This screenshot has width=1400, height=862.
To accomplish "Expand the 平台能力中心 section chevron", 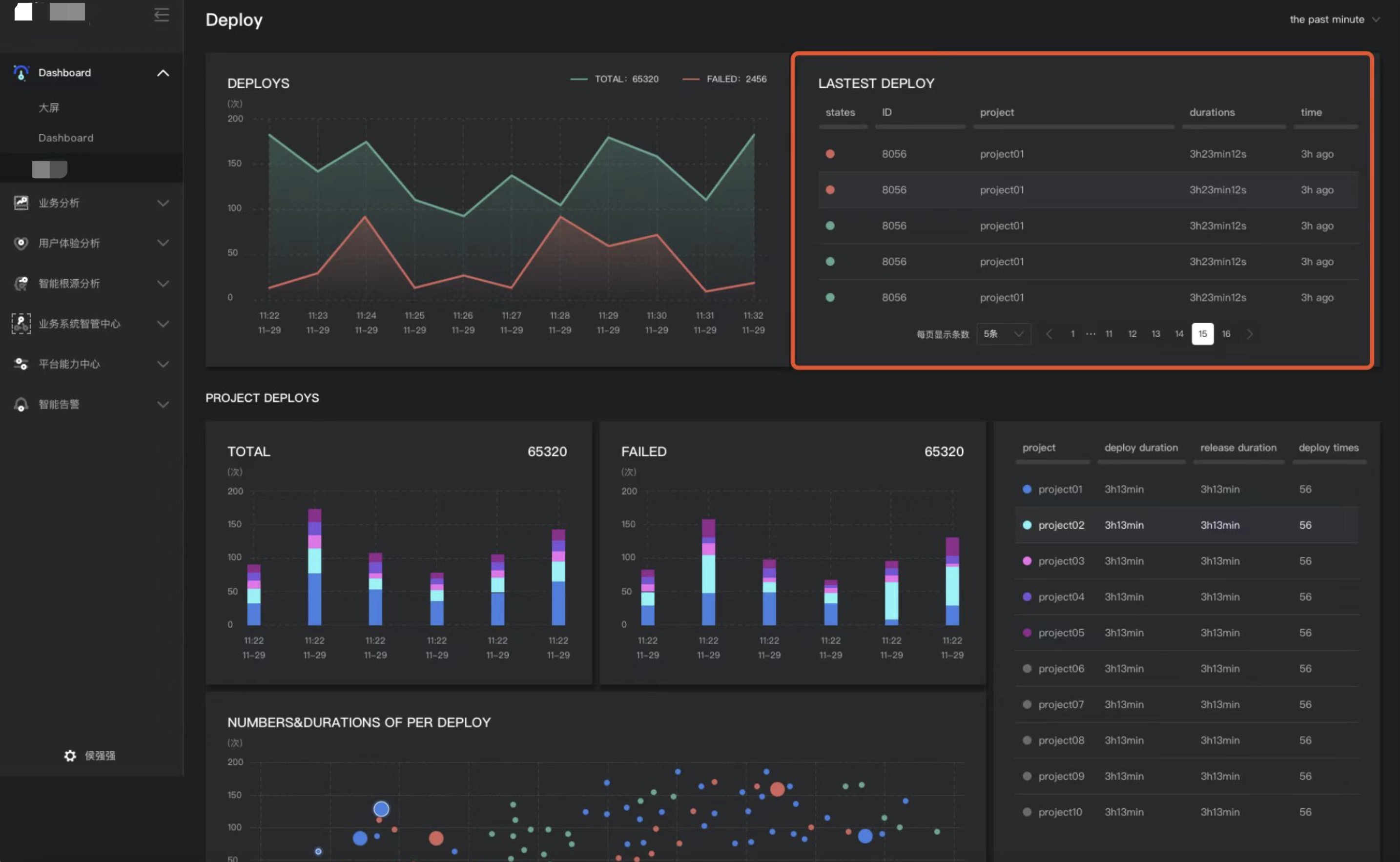I will 163,364.
